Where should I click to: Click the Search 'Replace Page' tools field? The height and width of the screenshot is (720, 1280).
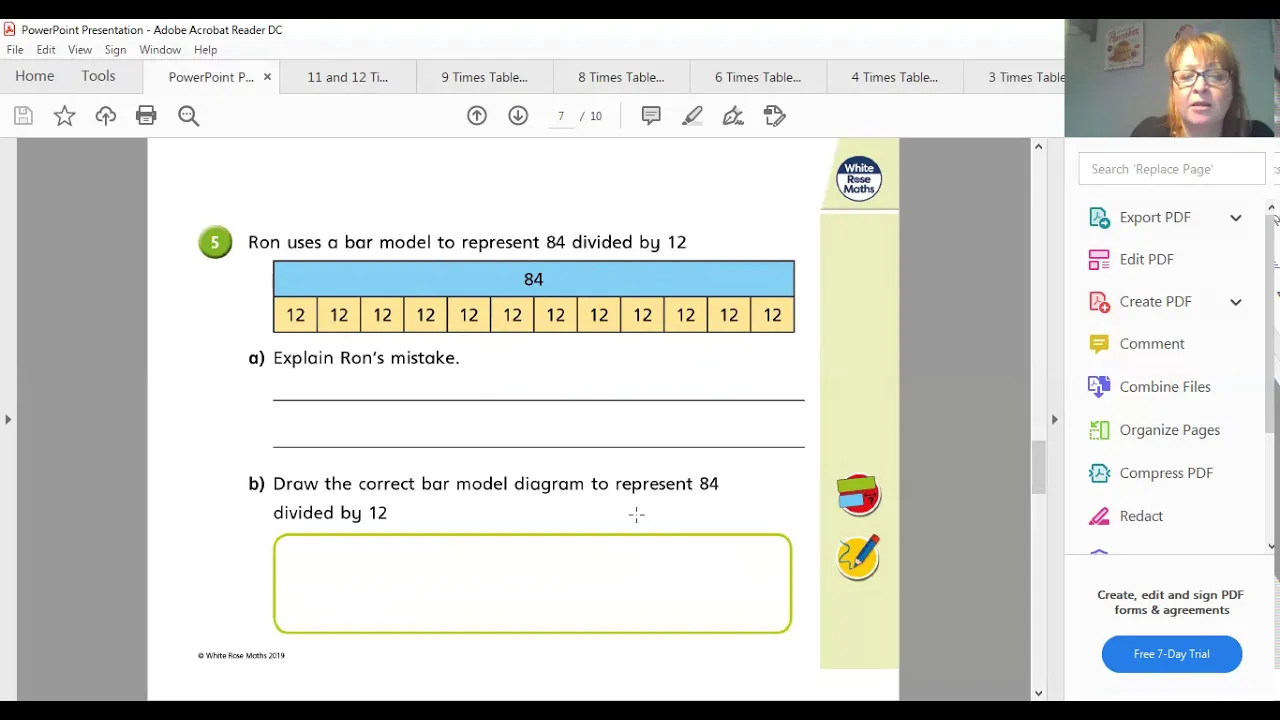coord(1172,169)
